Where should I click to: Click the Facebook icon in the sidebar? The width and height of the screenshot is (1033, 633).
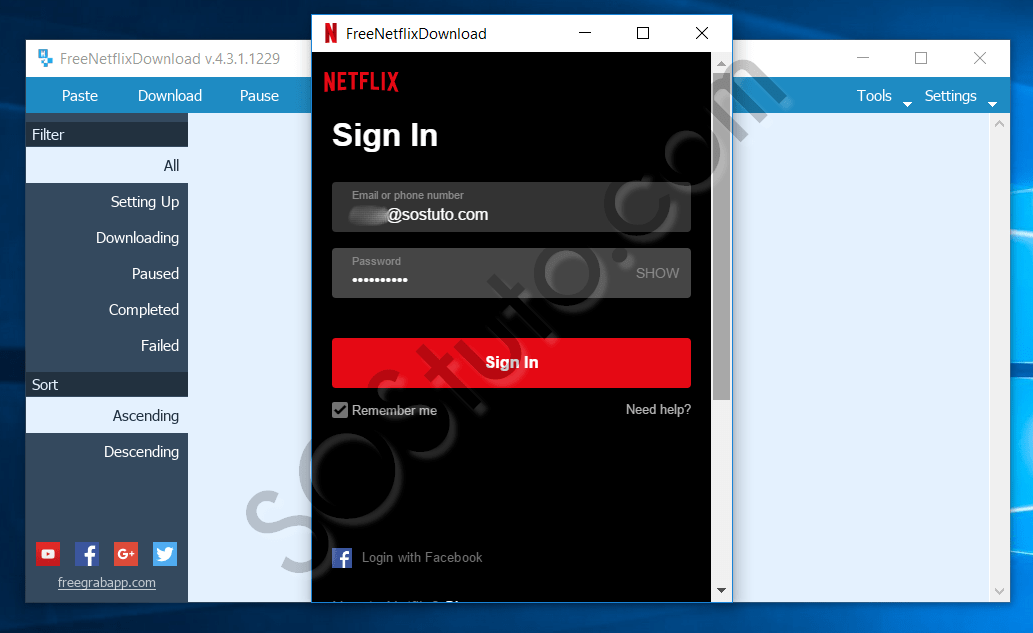pos(86,553)
